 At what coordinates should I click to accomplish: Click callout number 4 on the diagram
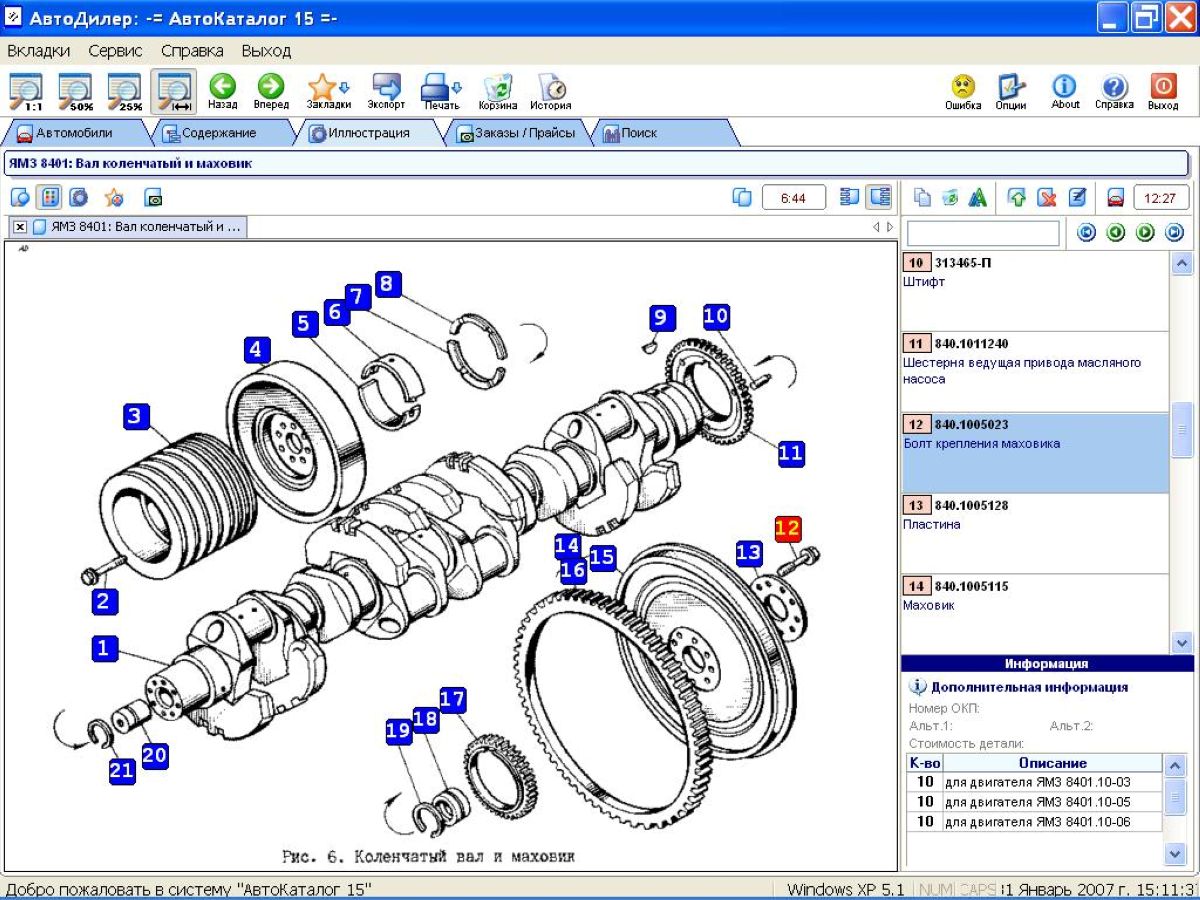coord(257,350)
